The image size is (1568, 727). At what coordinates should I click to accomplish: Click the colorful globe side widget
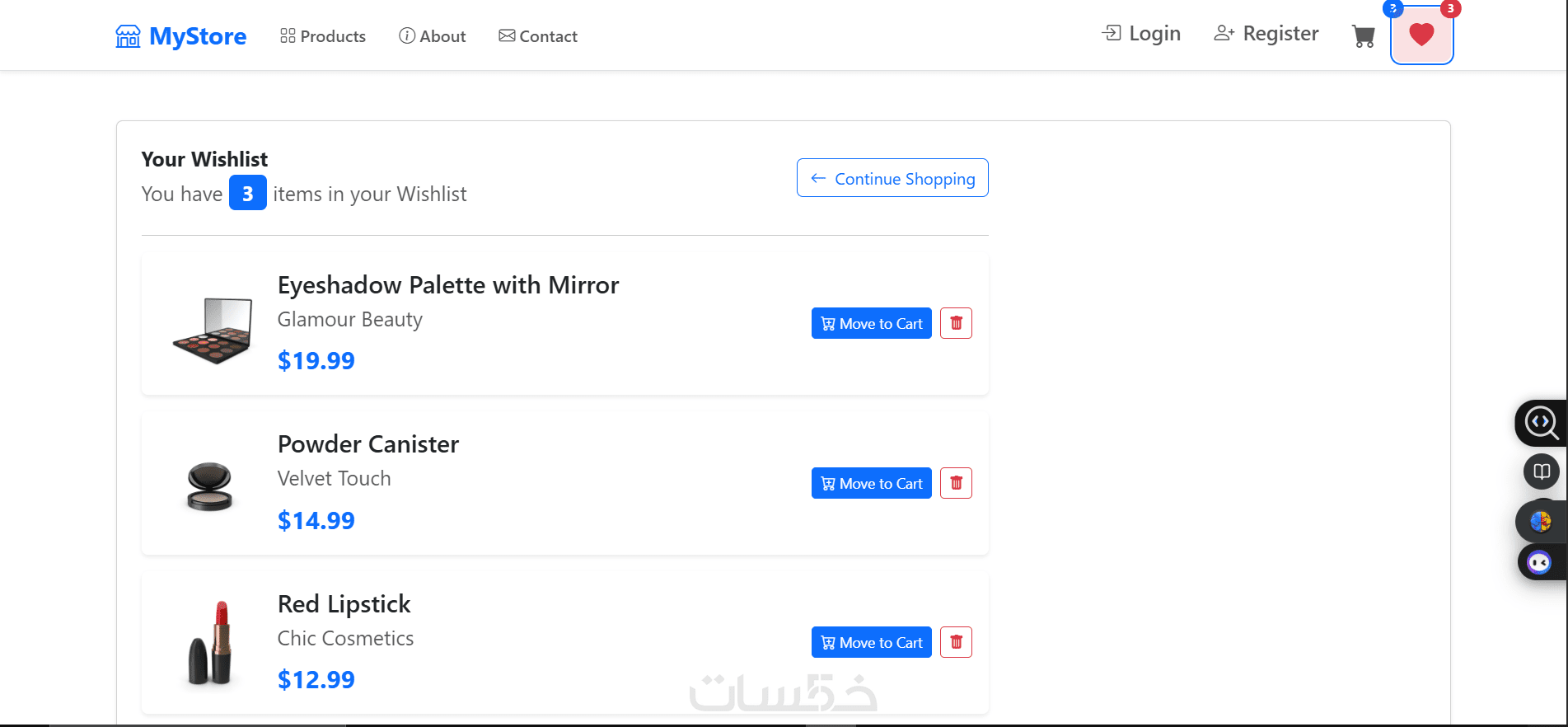click(x=1540, y=521)
